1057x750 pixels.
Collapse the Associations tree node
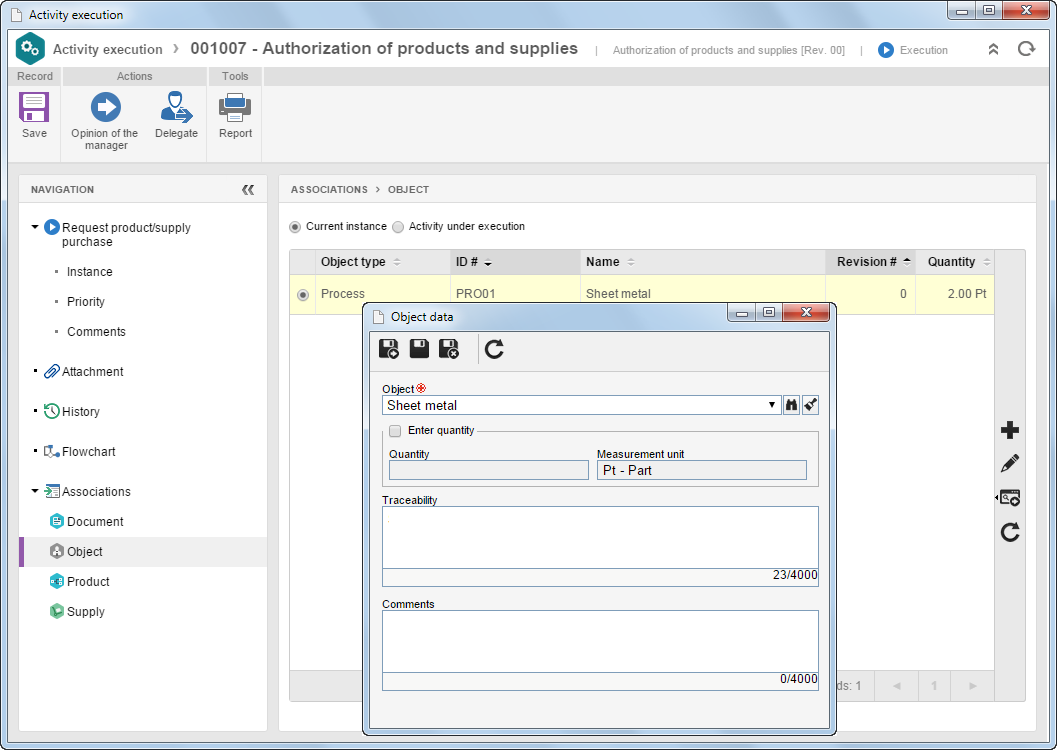pos(35,491)
